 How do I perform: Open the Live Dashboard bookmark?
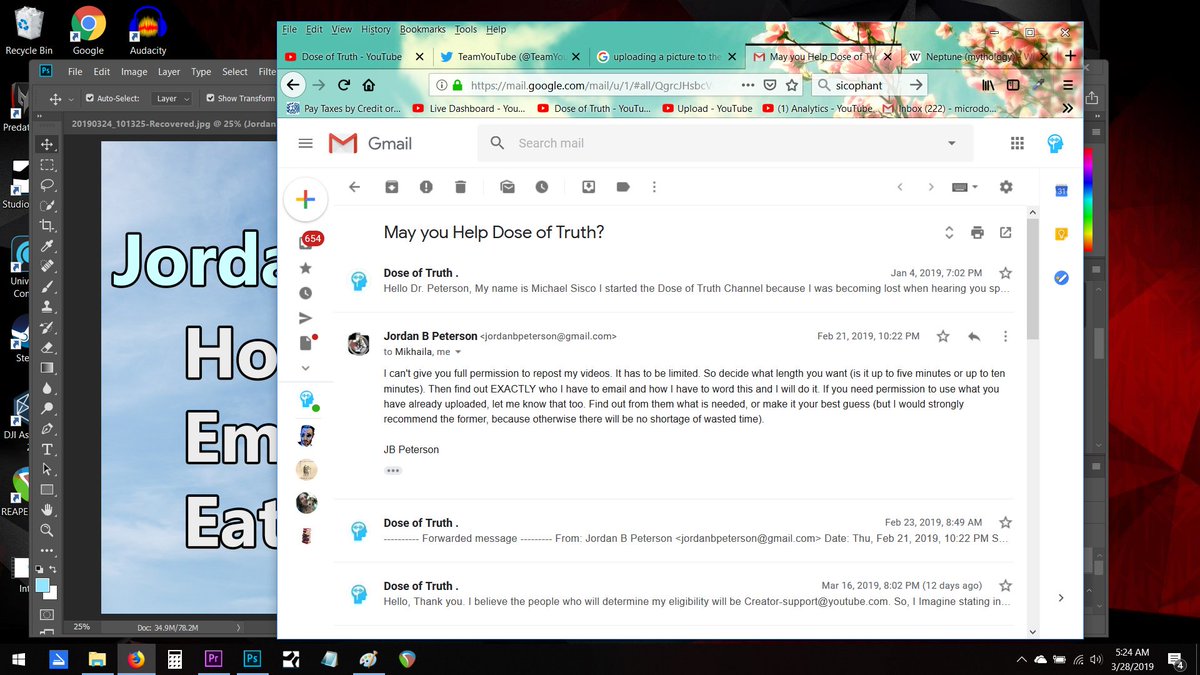(x=469, y=108)
